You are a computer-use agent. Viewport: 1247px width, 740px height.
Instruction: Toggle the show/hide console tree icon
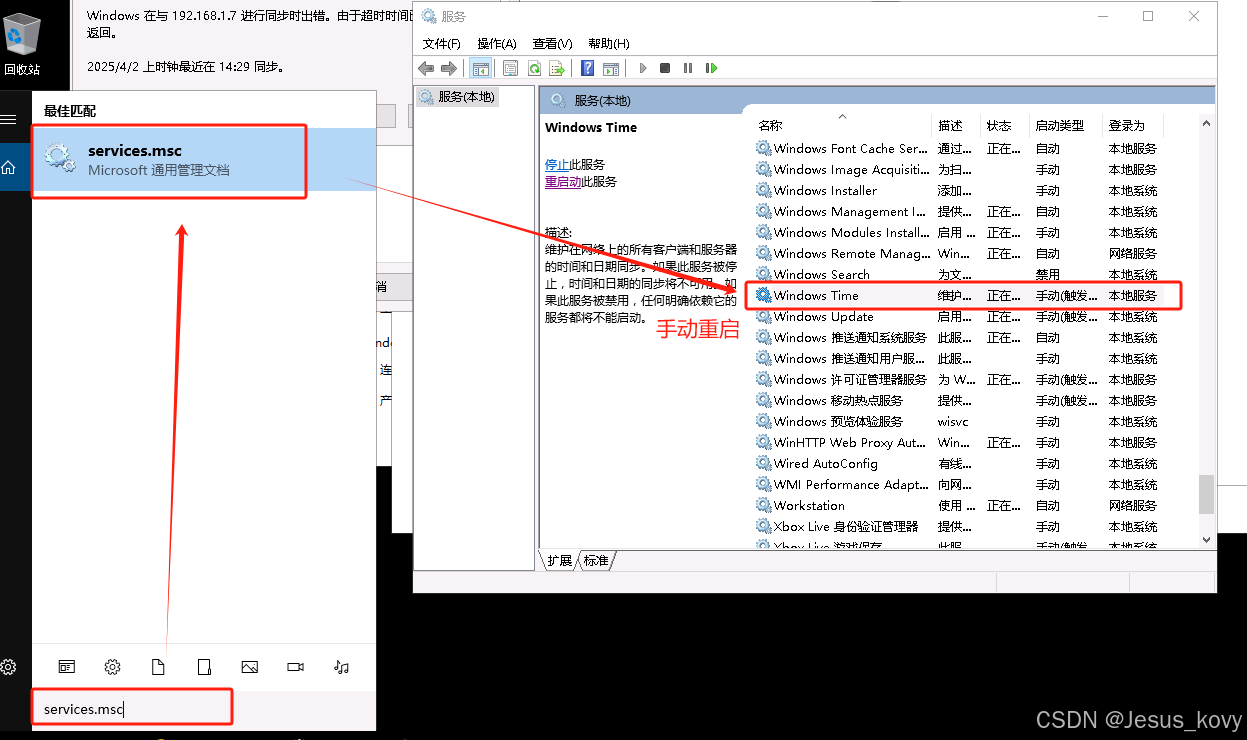(481, 68)
